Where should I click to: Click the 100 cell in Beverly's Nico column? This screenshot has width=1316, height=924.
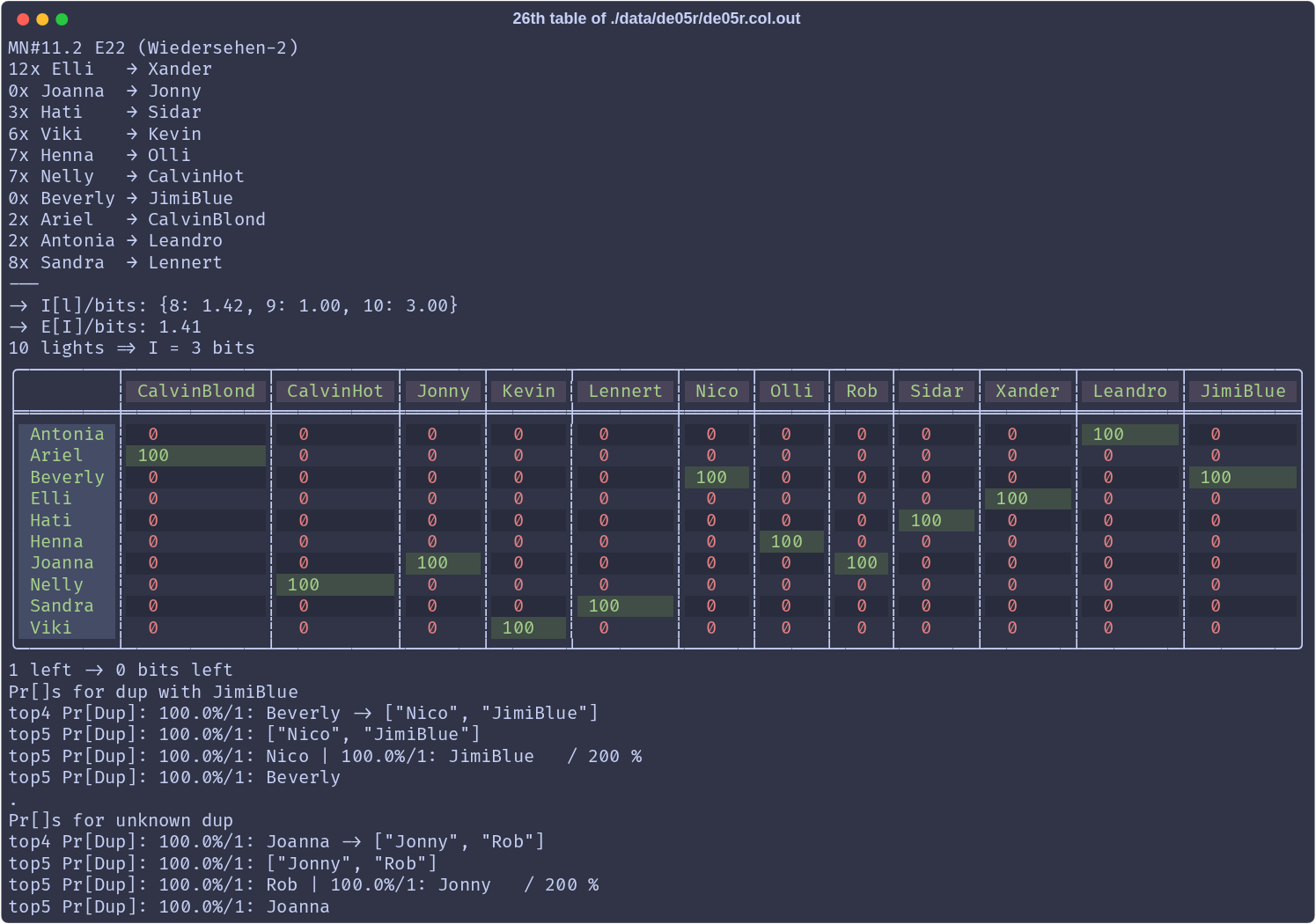(711, 477)
